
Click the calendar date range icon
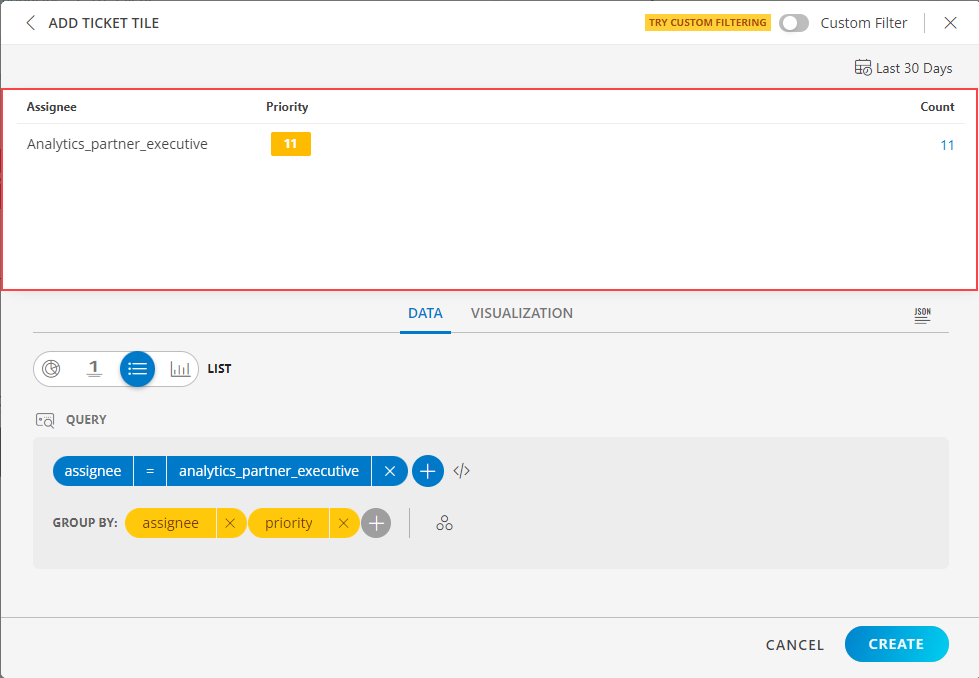coord(862,67)
